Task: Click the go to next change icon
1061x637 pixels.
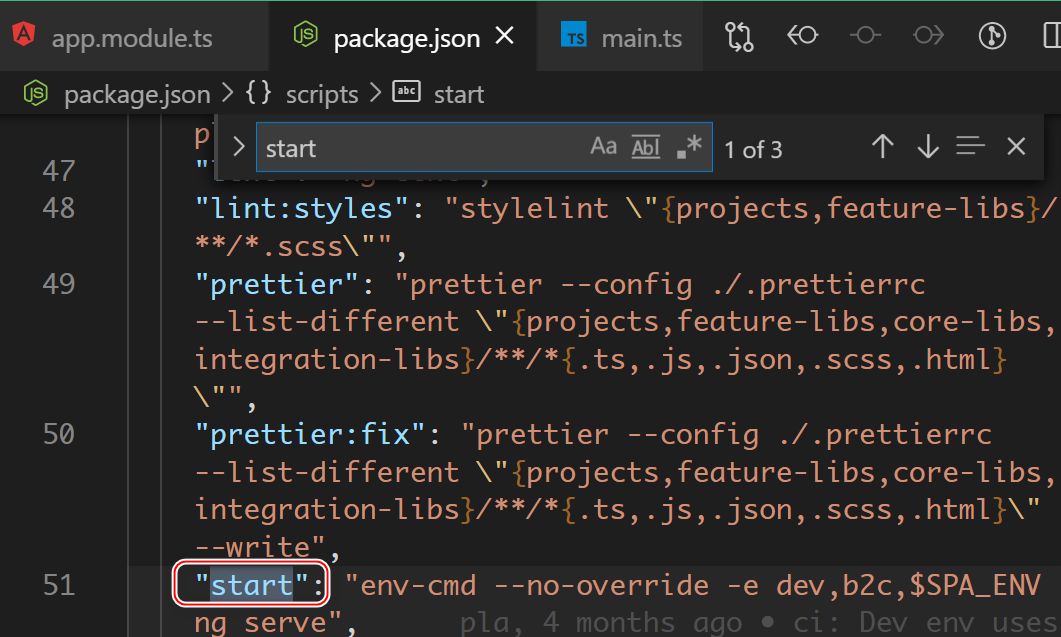Action: [x=928, y=37]
